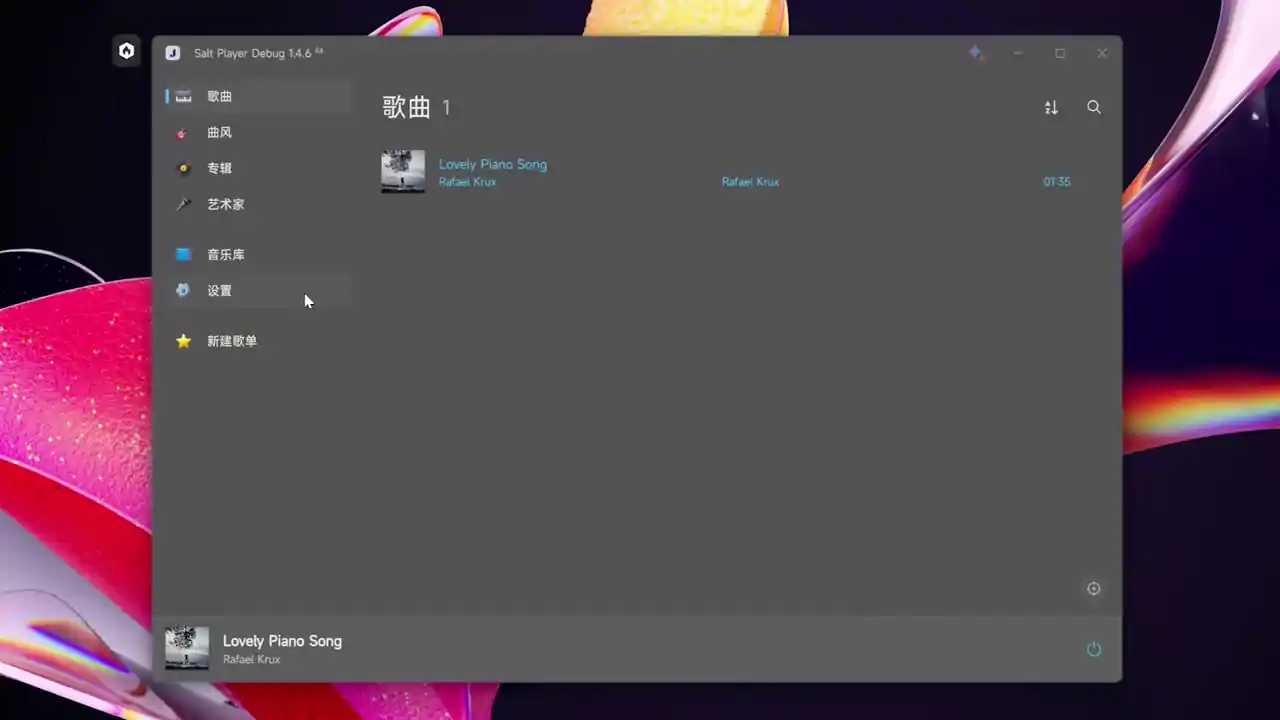Click the keyboard icon beside 歌曲
Image resolution: width=1280 pixels, height=720 pixels.
(x=183, y=96)
